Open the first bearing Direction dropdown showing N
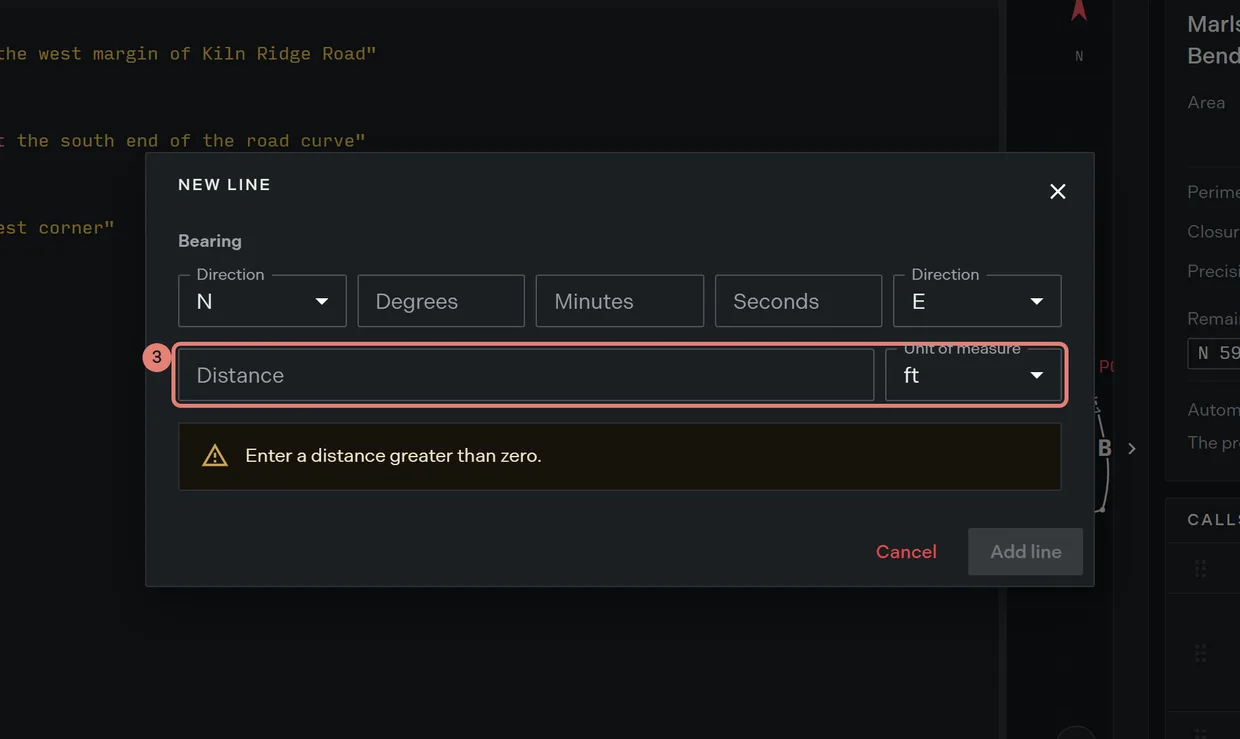This screenshot has width=1240, height=739. tap(262, 301)
